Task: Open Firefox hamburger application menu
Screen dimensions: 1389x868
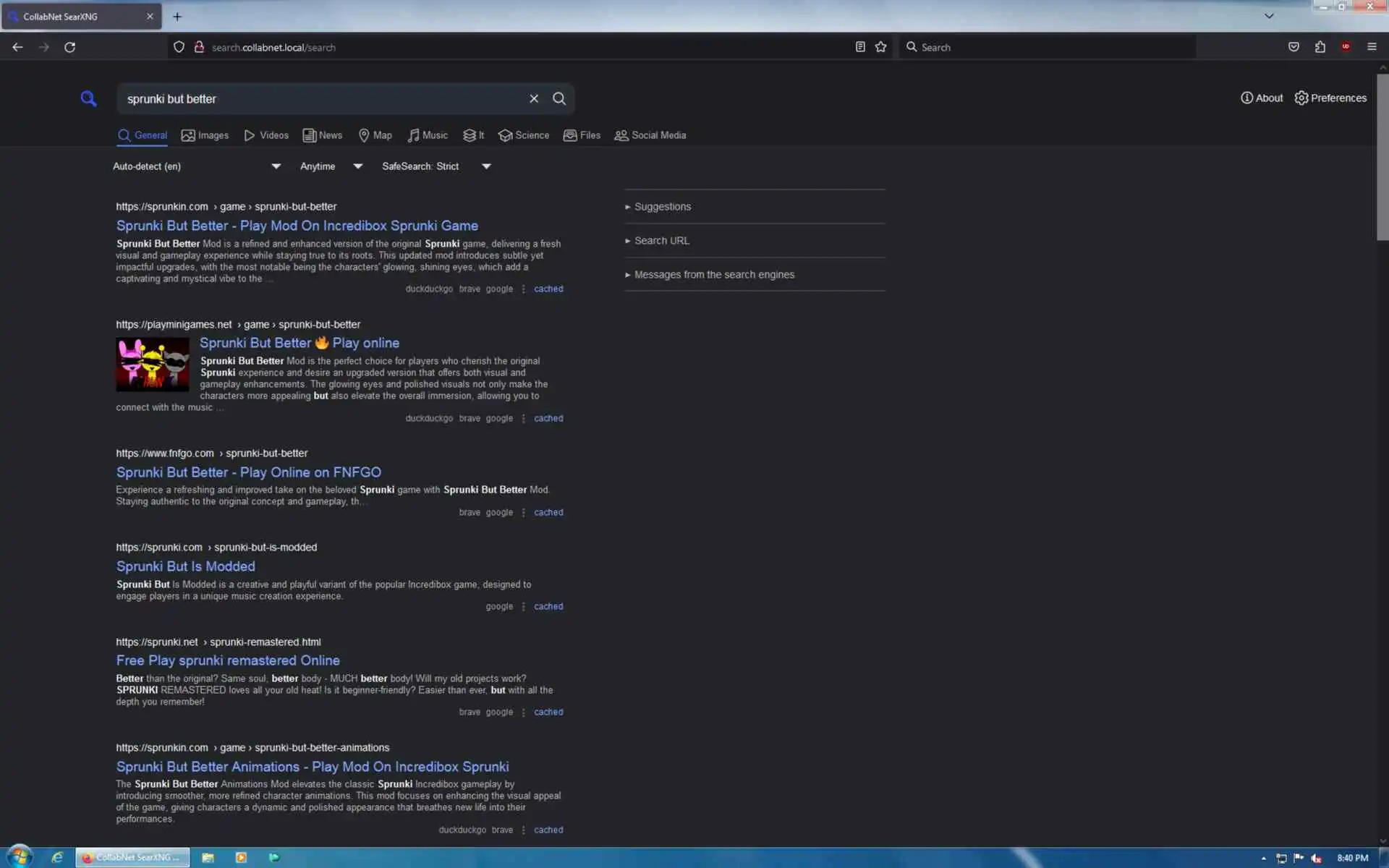Action: [1372, 47]
